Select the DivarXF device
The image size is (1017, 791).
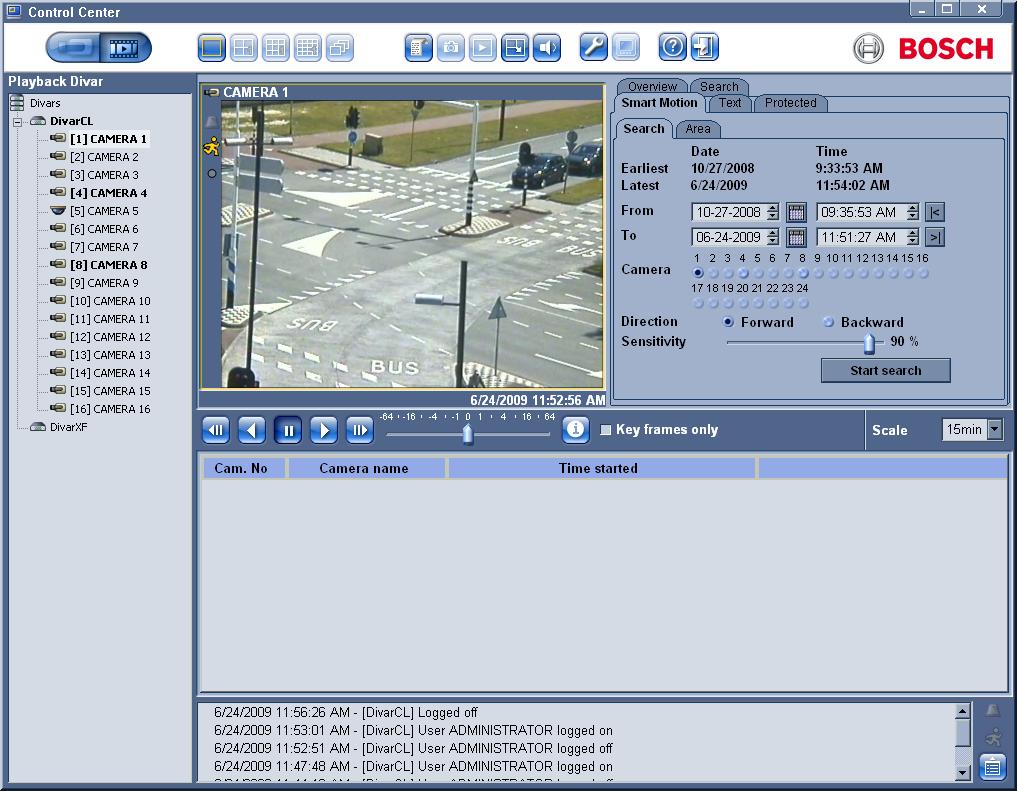(x=68, y=427)
